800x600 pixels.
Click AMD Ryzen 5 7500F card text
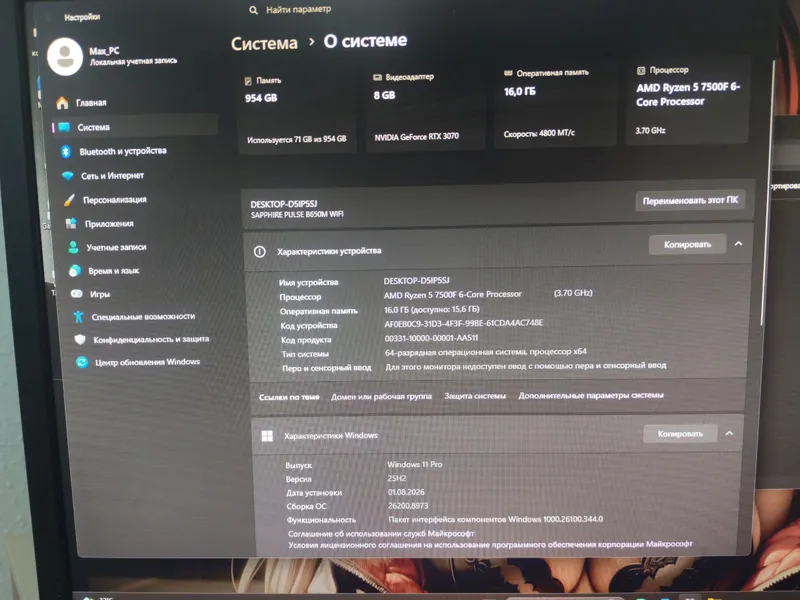click(x=688, y=95)
